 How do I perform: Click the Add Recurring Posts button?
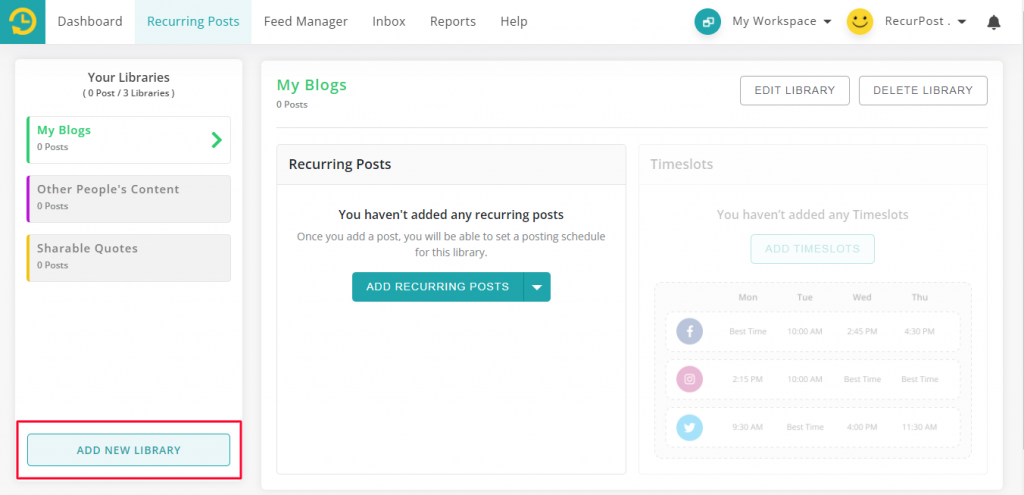[x=438, y=287]
